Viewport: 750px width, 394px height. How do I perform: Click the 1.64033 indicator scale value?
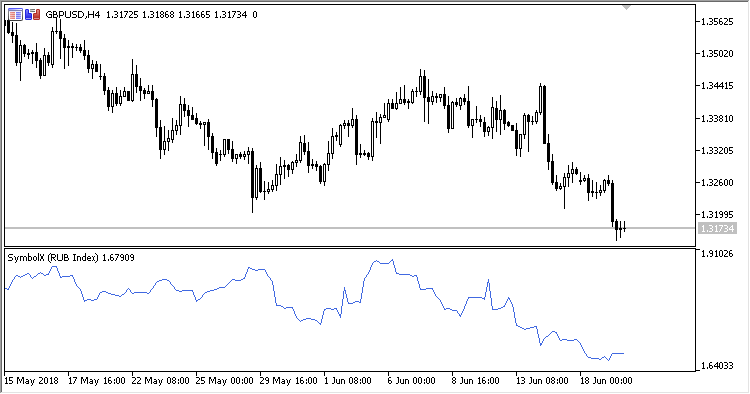point(717,366)
